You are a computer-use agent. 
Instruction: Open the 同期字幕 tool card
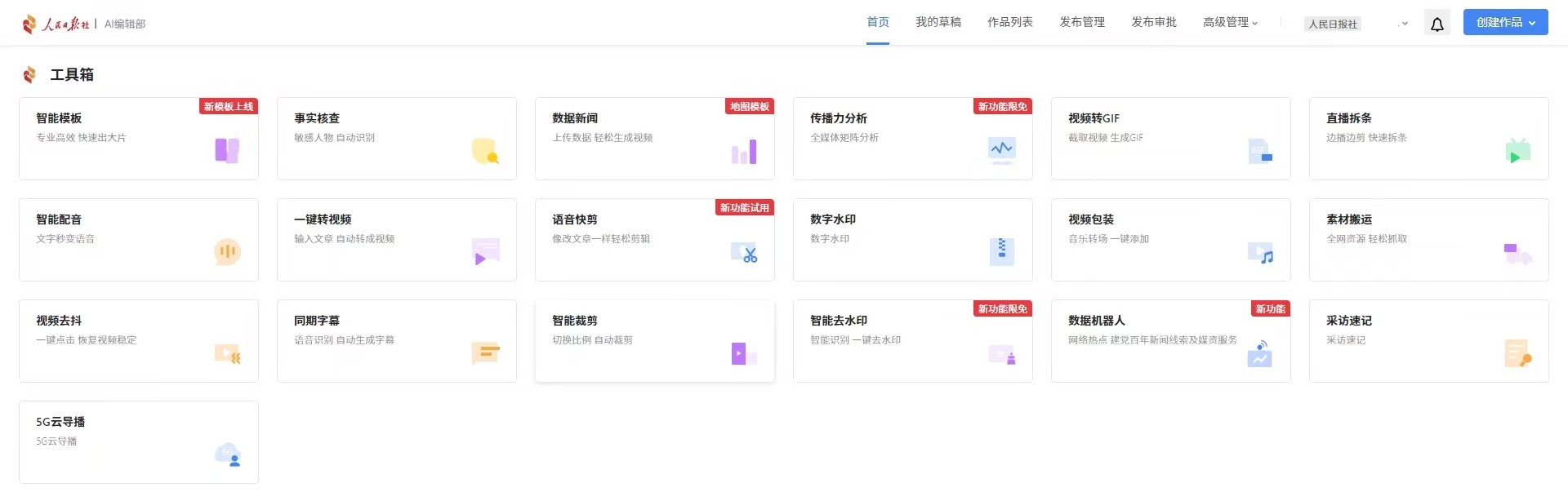pyautogui.click(x=396, y=341)
